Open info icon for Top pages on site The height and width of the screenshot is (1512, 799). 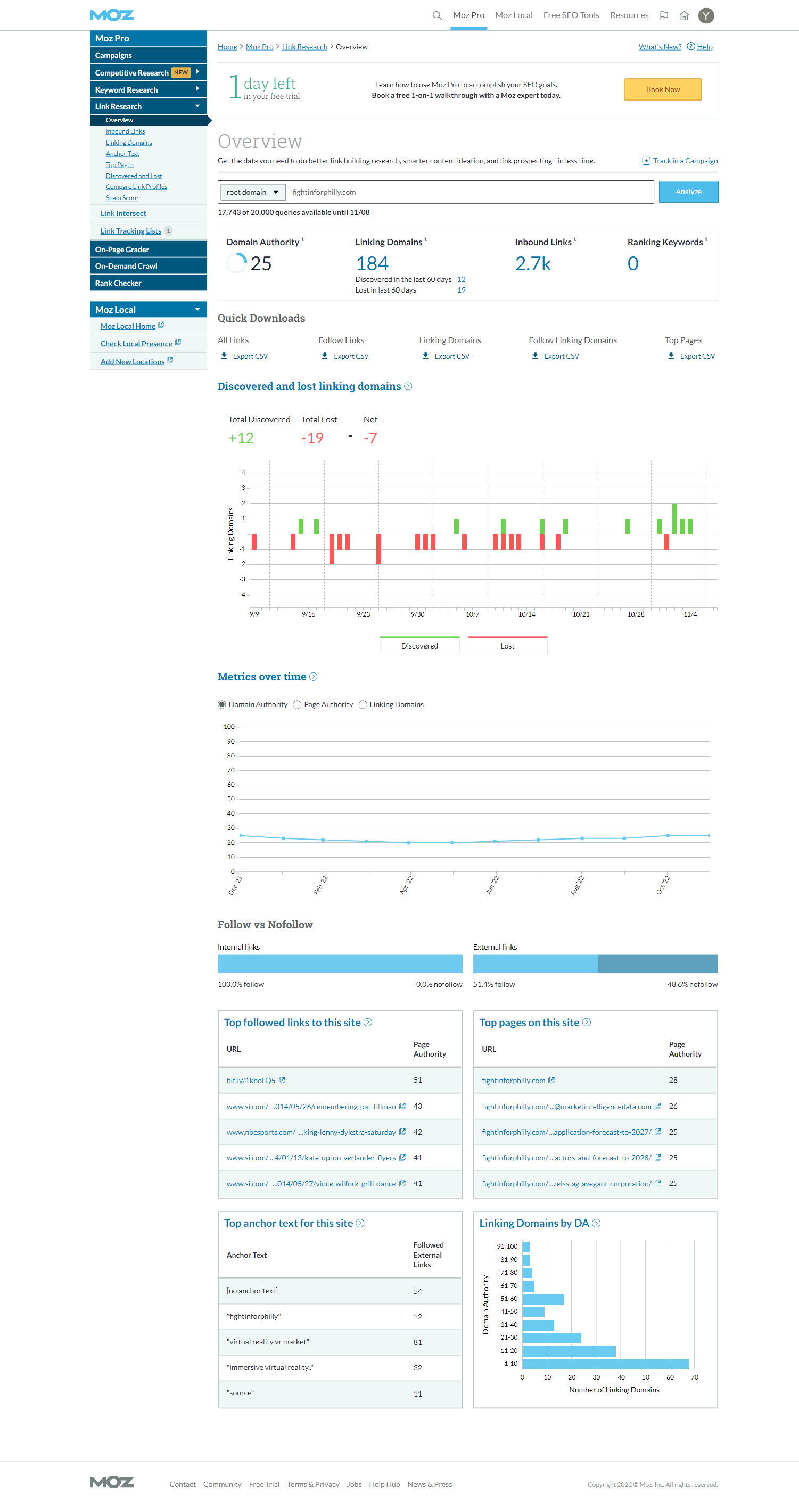point(587,1023)
